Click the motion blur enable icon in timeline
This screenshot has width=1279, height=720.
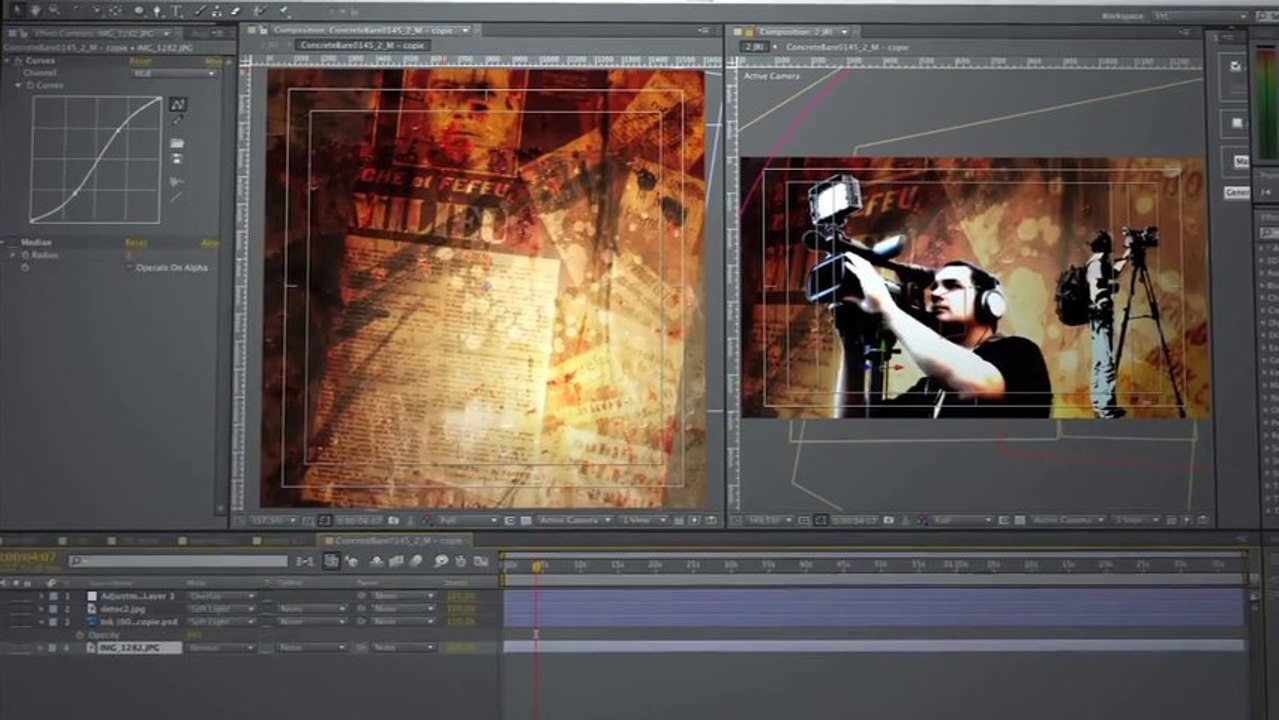pyautogui.click(x=414, y=562)
